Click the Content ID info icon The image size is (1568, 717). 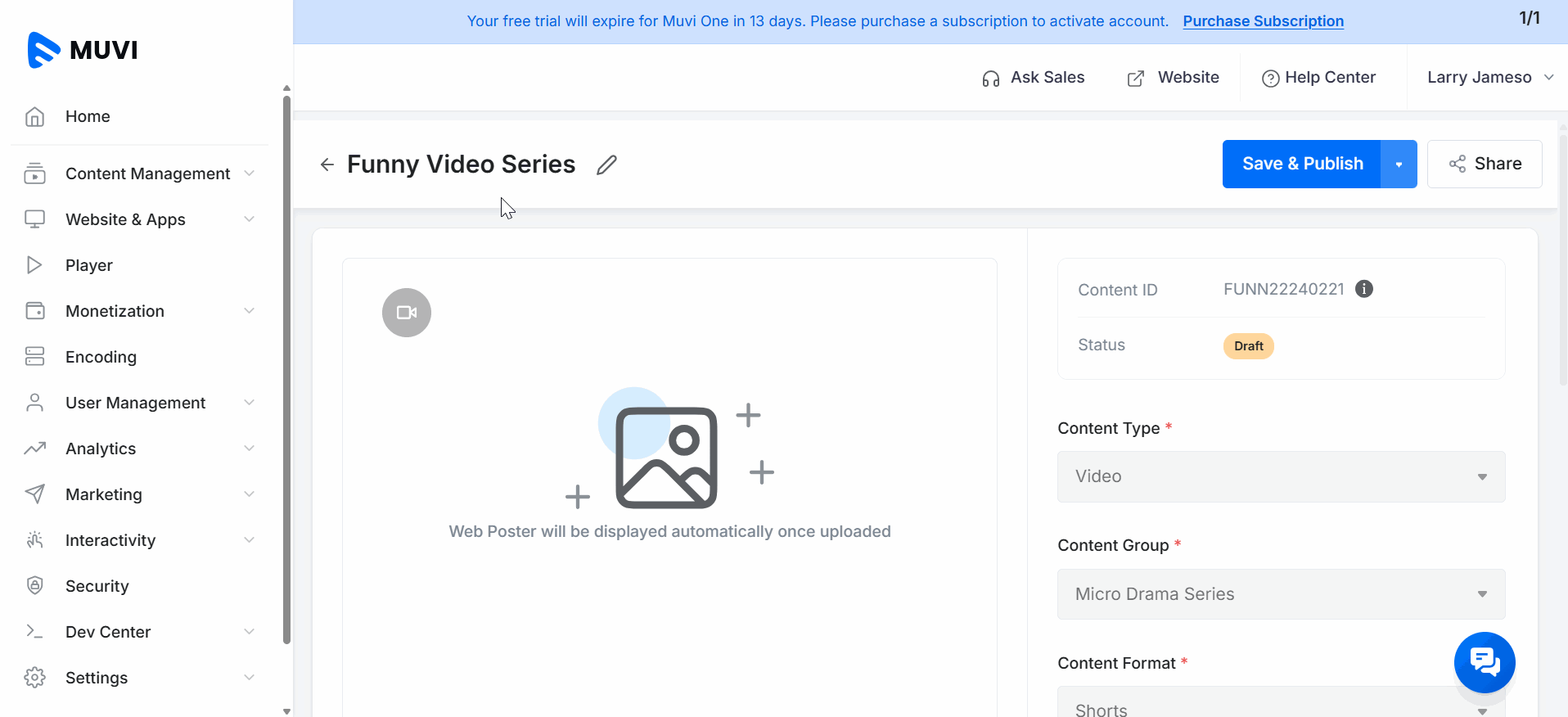point(1364,289)
